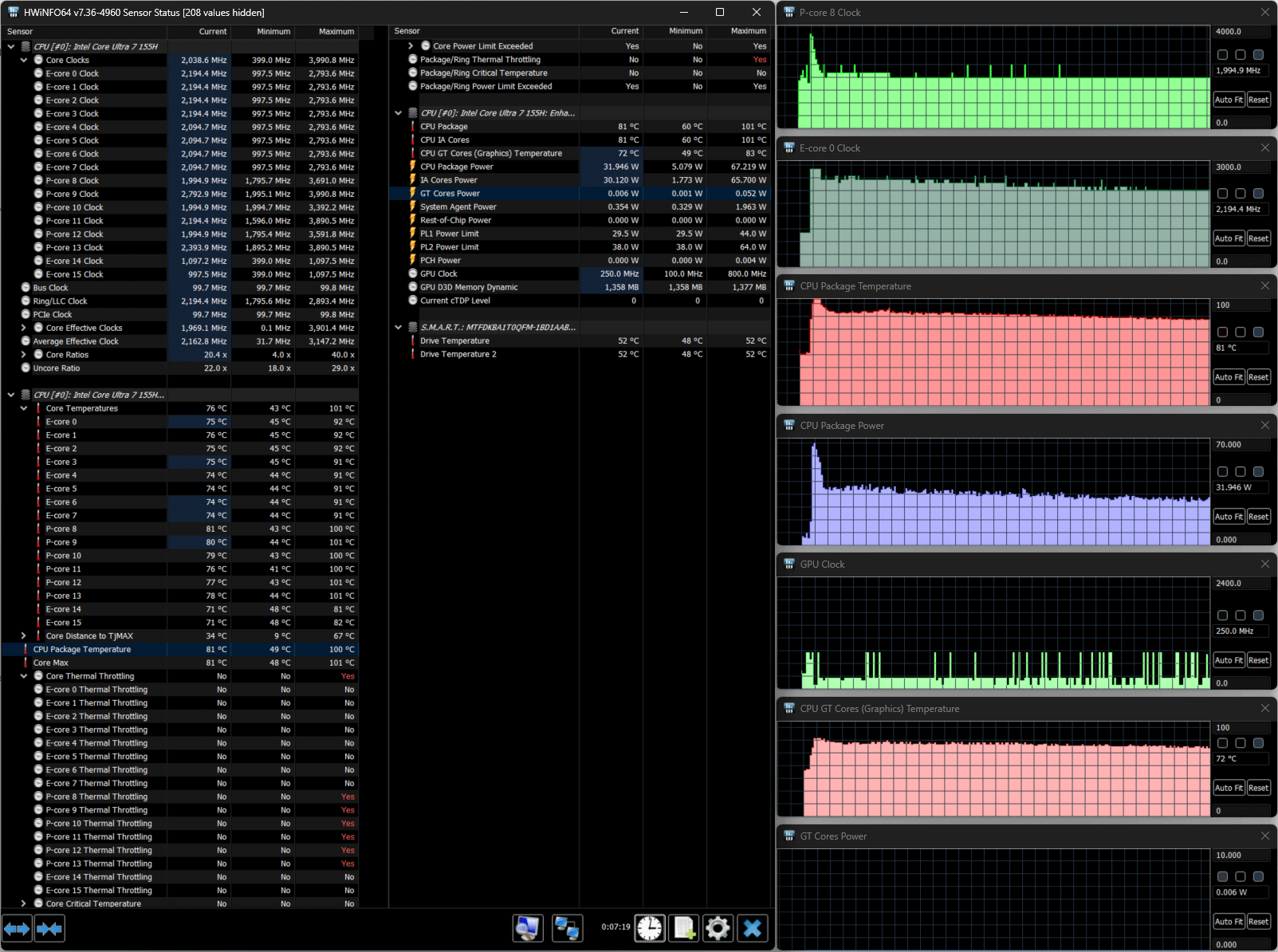Image resolution: width=1278 pixels, height=952 pixels.
Task: Click the Sensor column header in left pane
Action: (84, 32)
